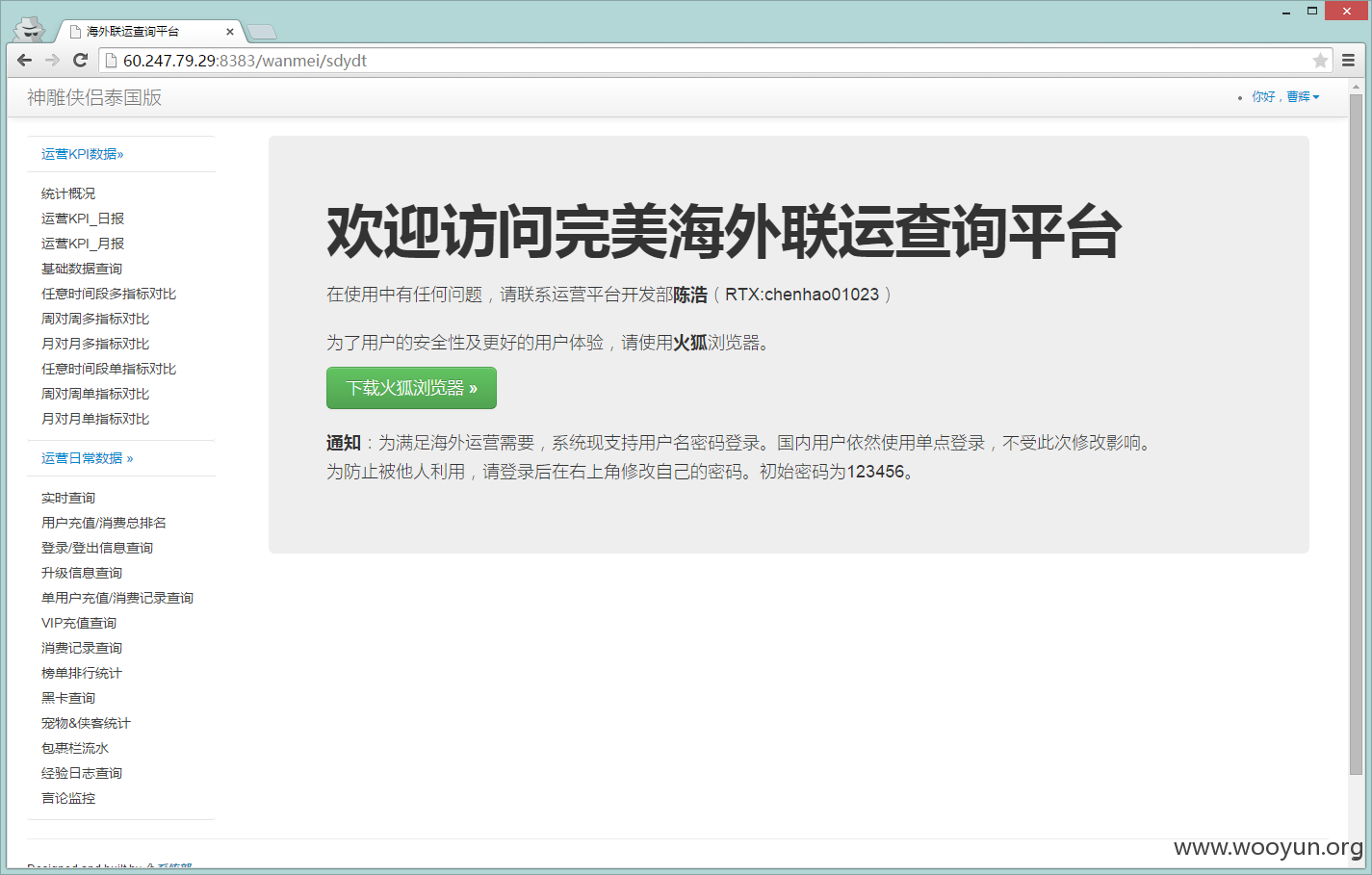Screen dimensions: 1372x875
Task: Open 周对周多指标对比
Action: coord(95,319)
